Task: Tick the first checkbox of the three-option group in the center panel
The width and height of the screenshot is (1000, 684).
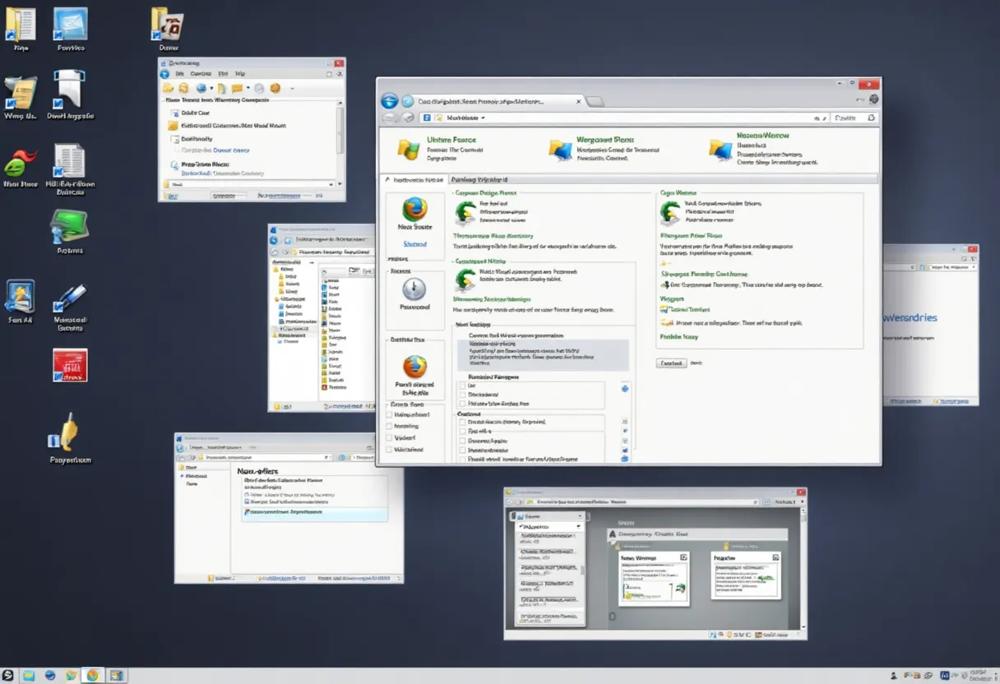Action: (462, 386)
